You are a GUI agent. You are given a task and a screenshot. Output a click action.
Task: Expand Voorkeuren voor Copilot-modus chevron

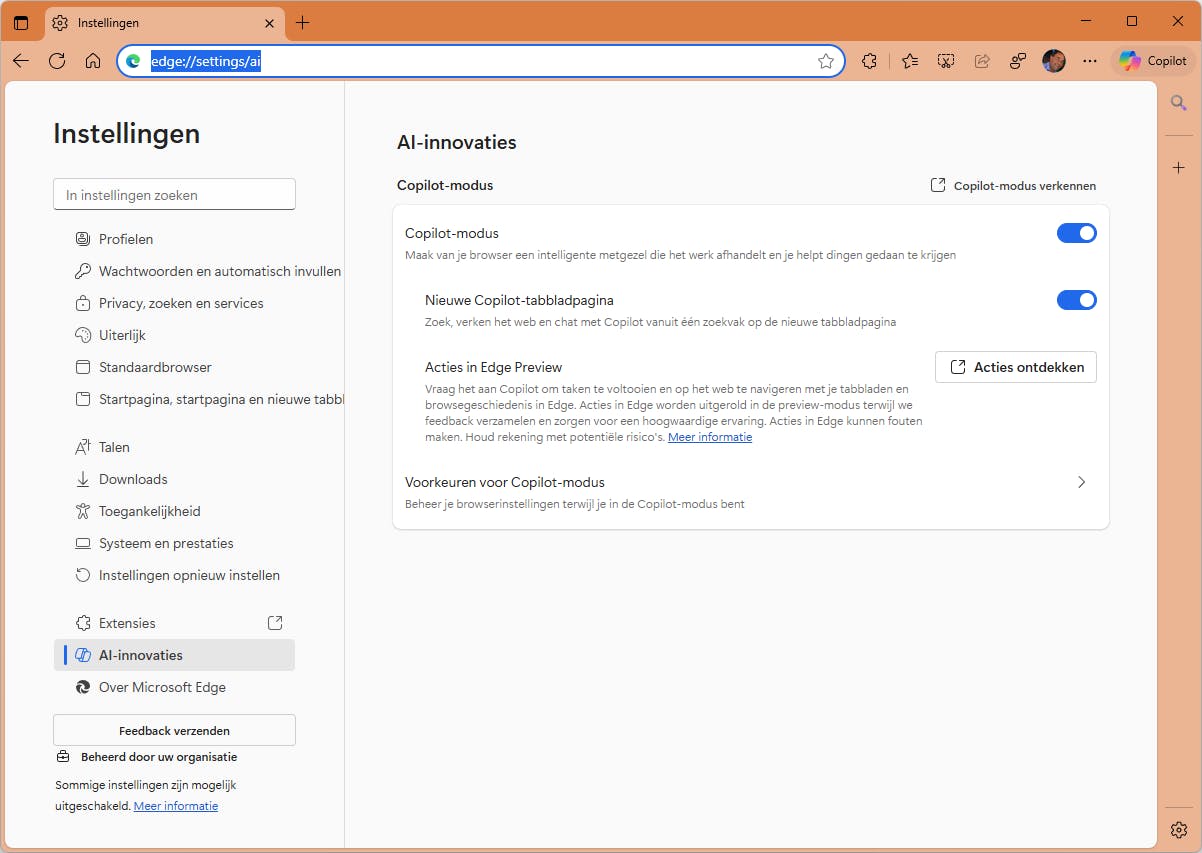(x=1081, y=482)
